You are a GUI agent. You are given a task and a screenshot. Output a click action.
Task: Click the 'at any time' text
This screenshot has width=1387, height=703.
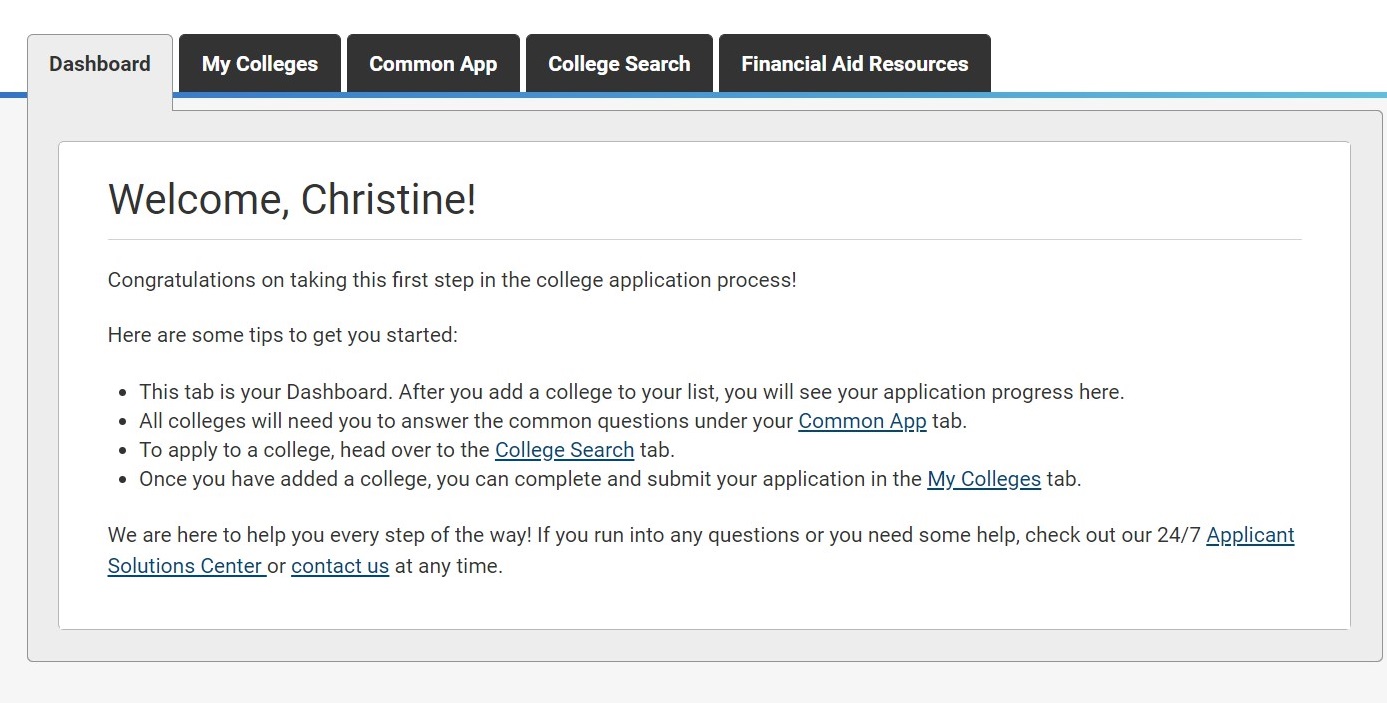point(449,566)
